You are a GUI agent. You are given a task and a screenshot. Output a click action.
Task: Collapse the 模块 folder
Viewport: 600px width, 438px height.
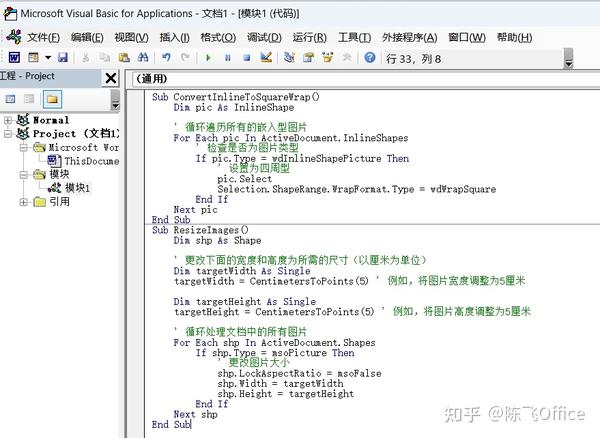24,175
